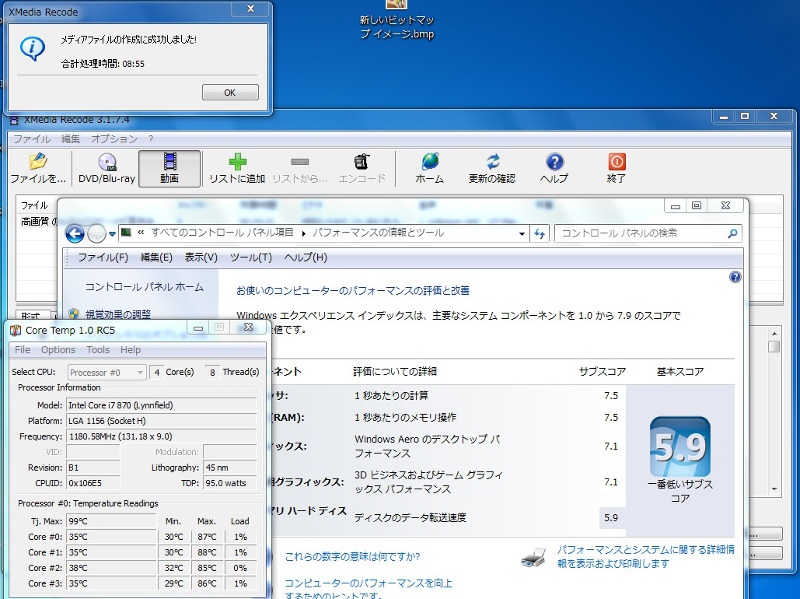Click the scroll up arrow in XMedia Recode

[774, 333]
